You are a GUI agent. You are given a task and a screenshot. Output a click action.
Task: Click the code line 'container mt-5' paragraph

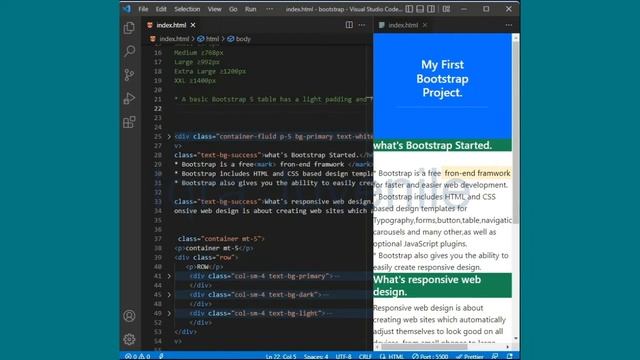click(213, 248)
